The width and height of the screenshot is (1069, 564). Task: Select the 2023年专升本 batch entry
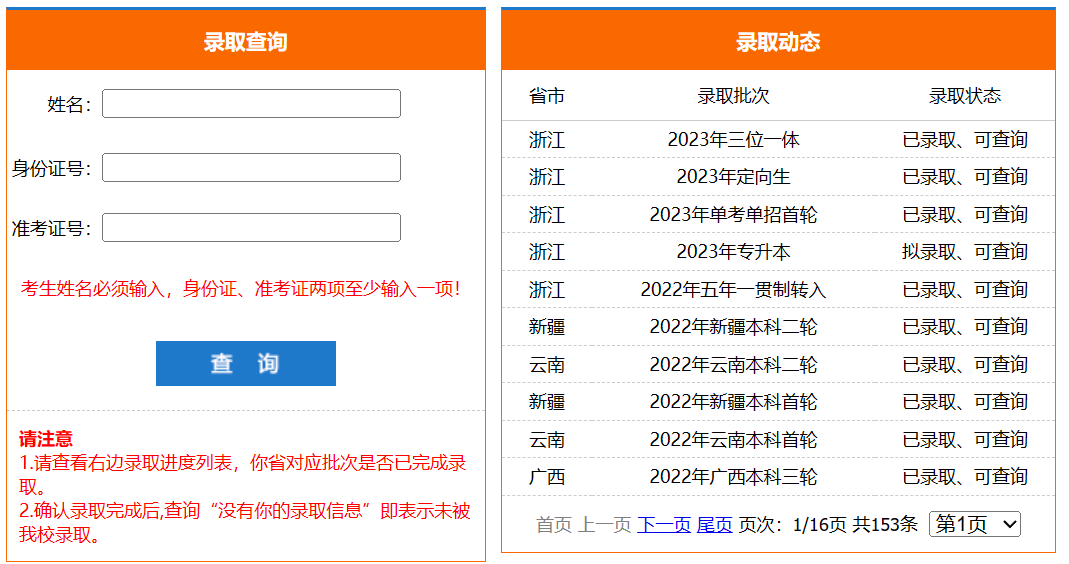(x=733, y=252)
